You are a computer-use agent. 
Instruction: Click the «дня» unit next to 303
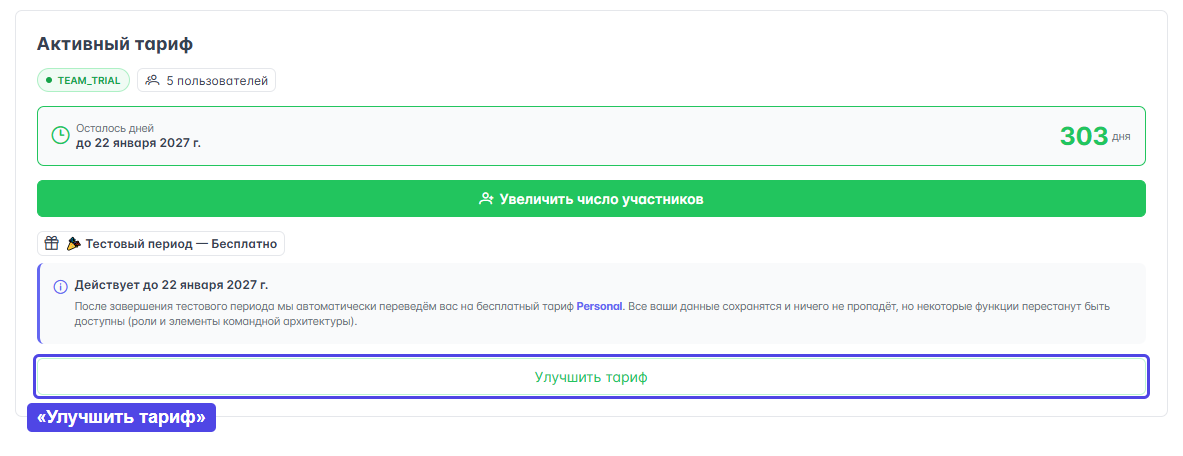[1121, 137]
